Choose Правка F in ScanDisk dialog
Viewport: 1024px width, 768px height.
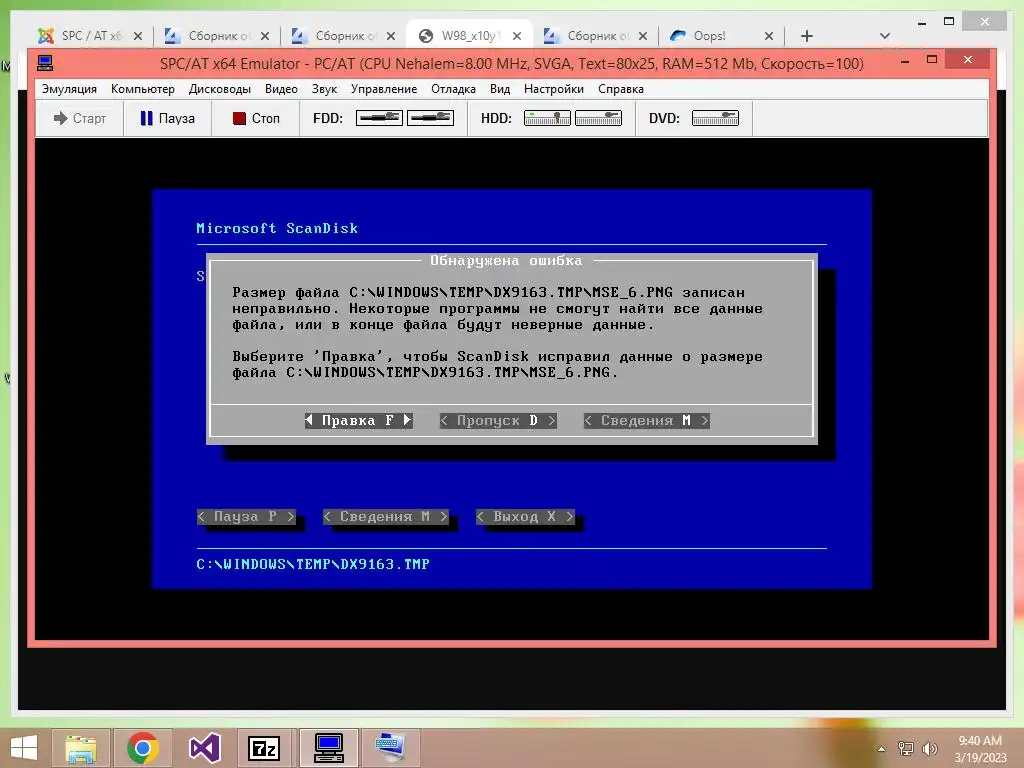[359, 421]
